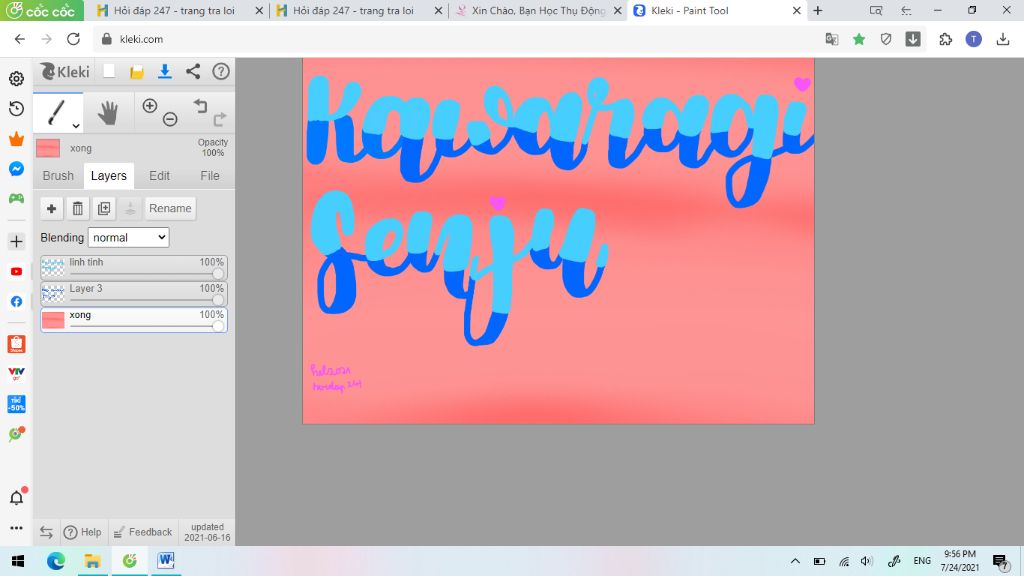
Task: Save the image with download arrow
Action: (x=165, y=71)
